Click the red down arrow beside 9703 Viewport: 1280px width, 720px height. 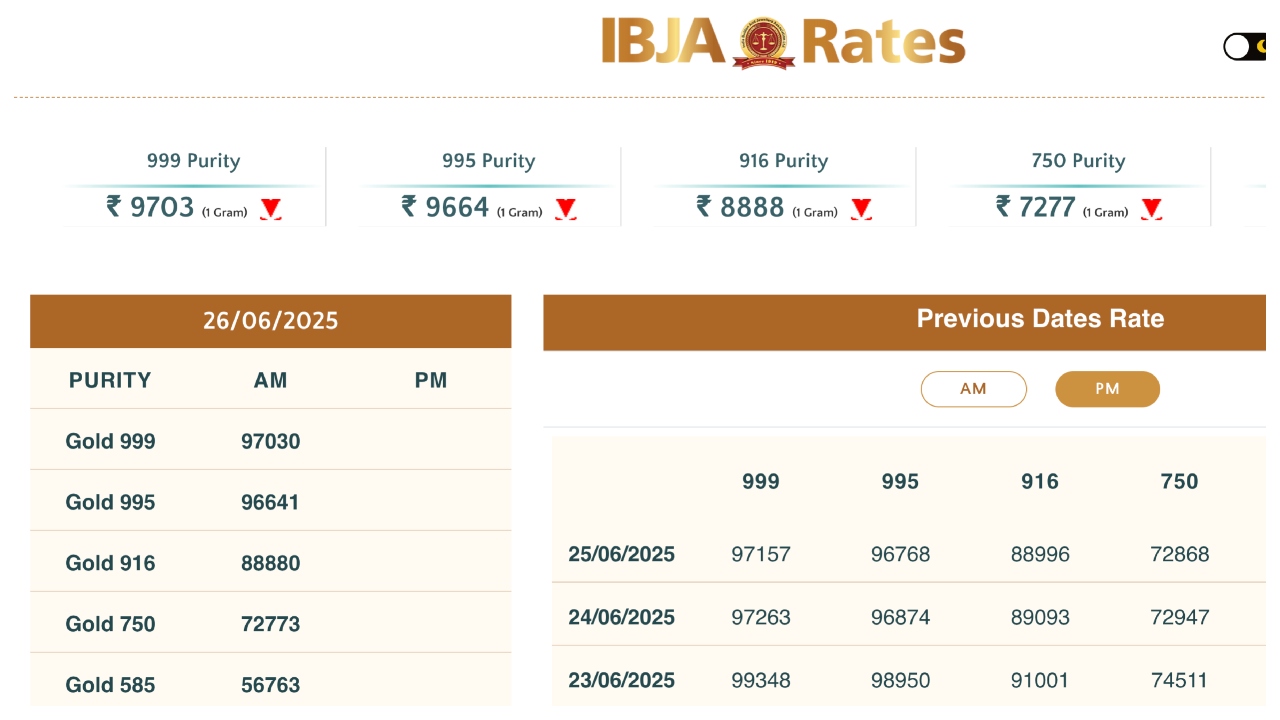(270, 209)
